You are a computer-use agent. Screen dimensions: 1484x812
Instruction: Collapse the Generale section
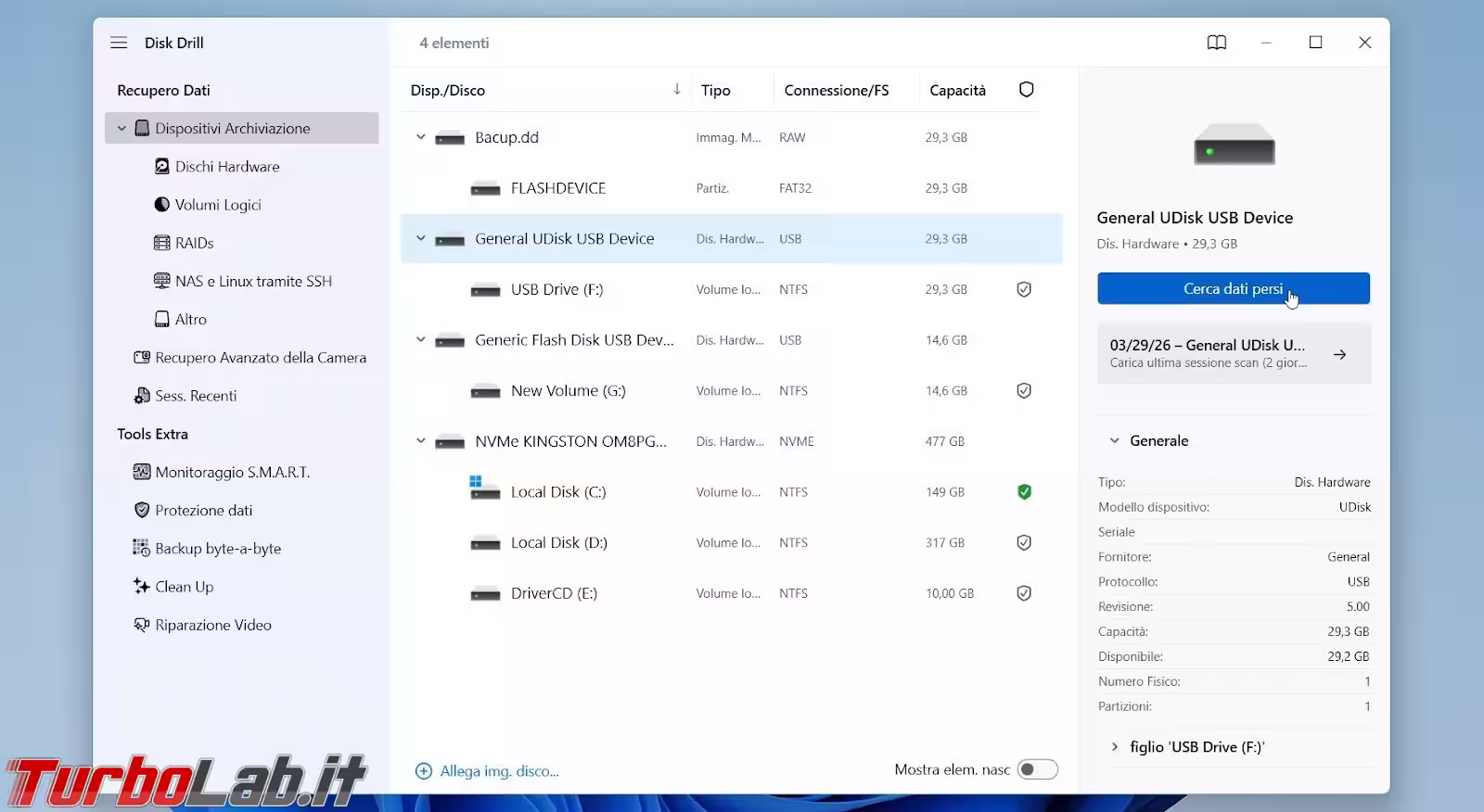click(x=1115, y=441)
